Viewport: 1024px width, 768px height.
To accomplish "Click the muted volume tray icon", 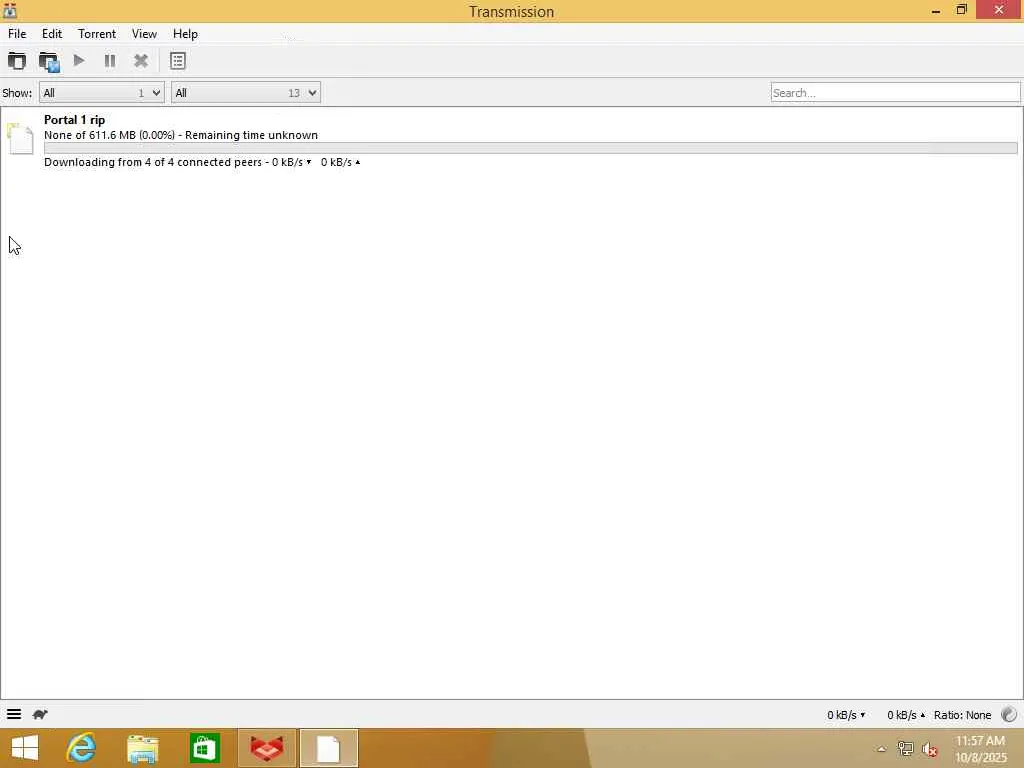I will [x=930, y=749].
